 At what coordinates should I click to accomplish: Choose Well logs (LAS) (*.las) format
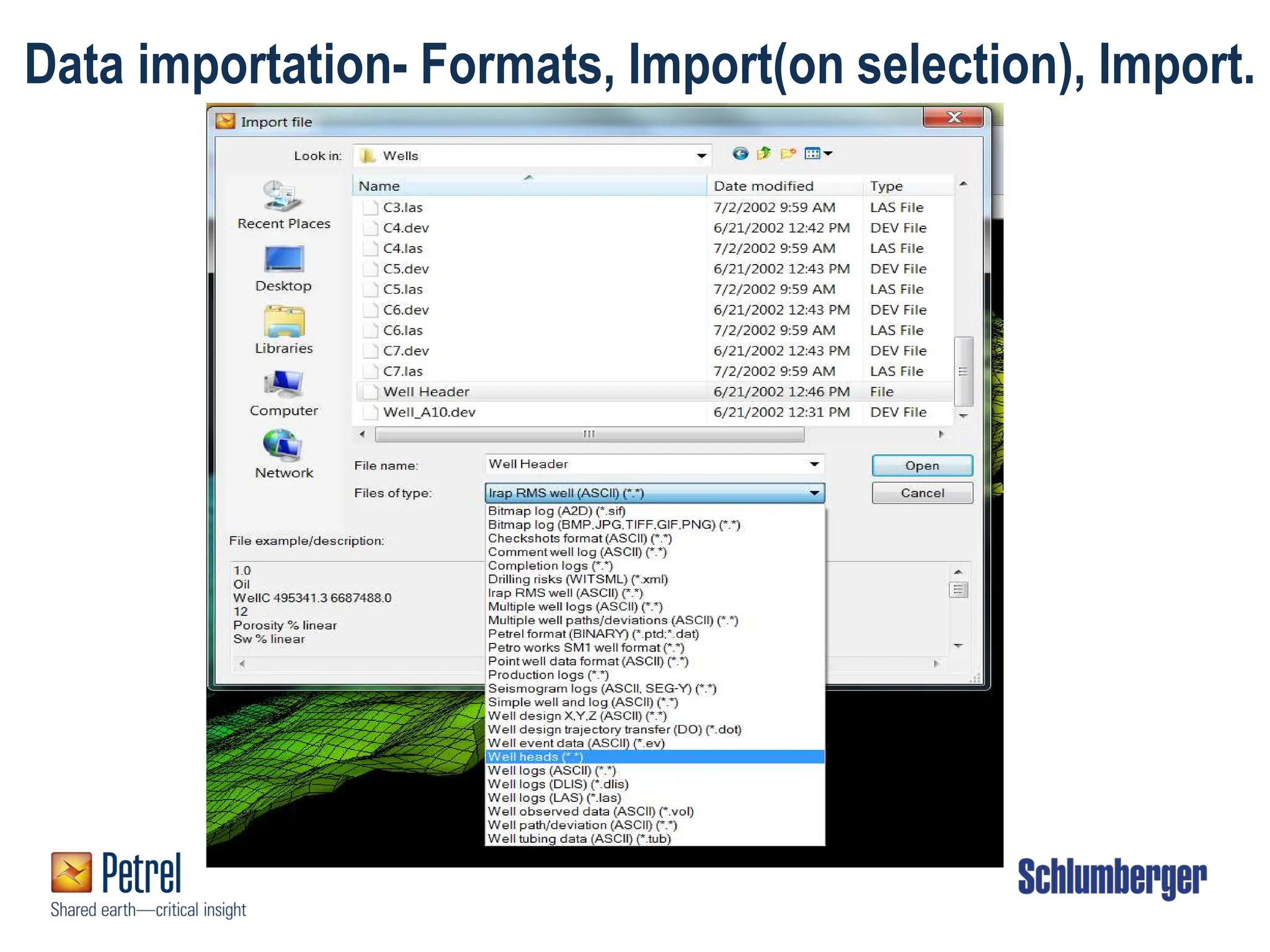pyautogui.click(x=554, y=798)
